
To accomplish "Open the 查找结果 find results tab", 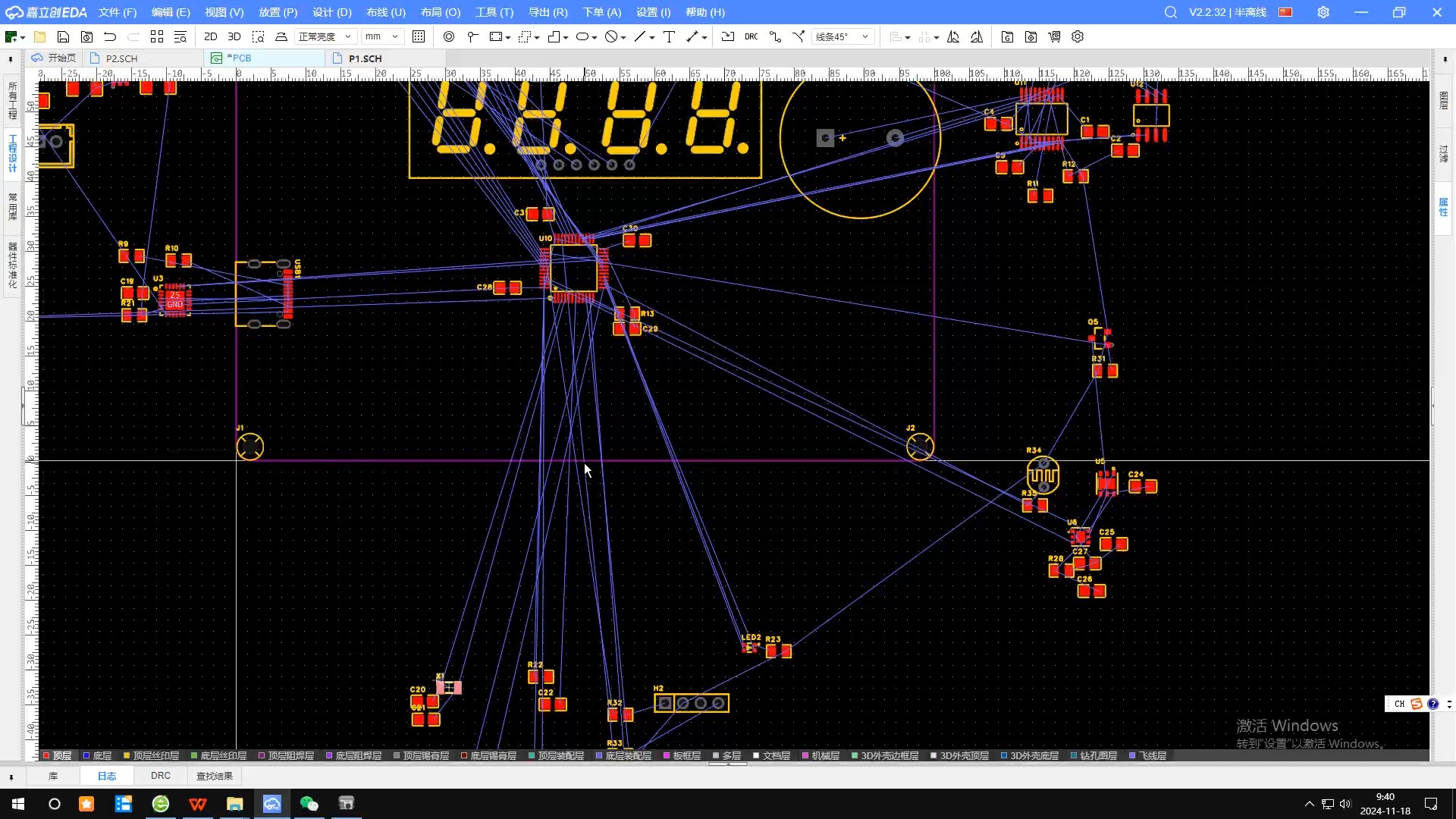I will click(x=215, y=776).
